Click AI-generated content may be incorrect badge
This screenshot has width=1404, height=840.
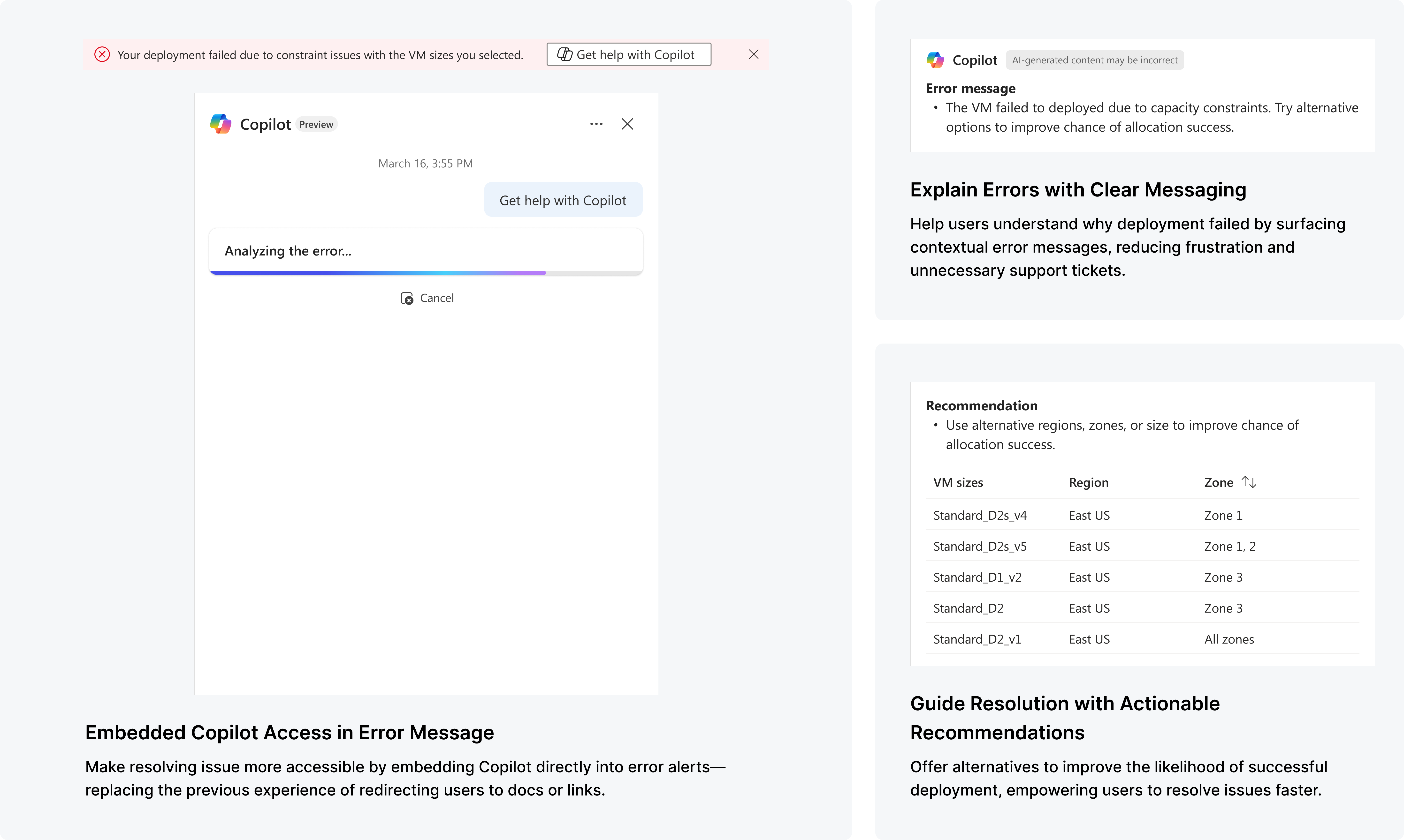pos(1095,60)
